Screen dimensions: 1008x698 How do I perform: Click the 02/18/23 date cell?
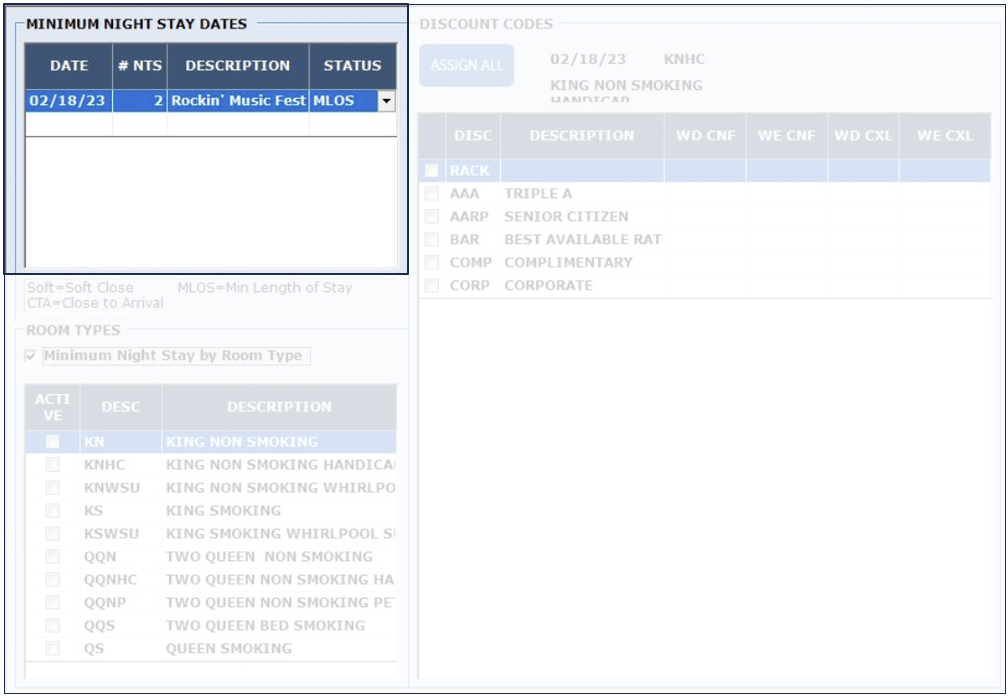pos(68,101)
